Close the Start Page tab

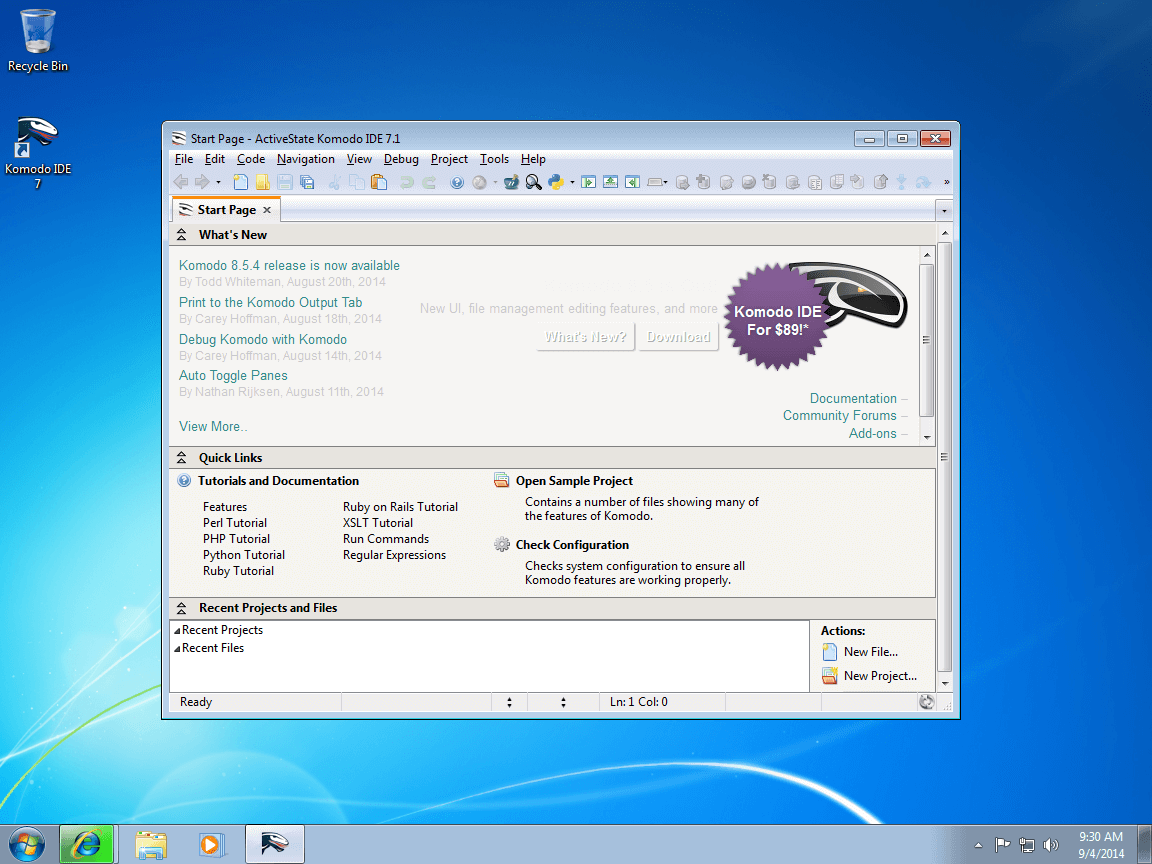267,210
